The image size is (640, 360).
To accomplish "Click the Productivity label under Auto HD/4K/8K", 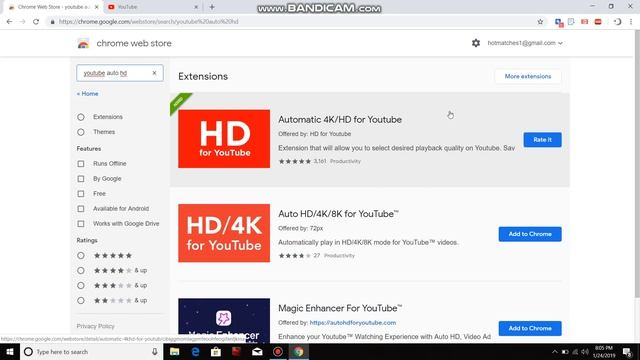I will (339, 256).
